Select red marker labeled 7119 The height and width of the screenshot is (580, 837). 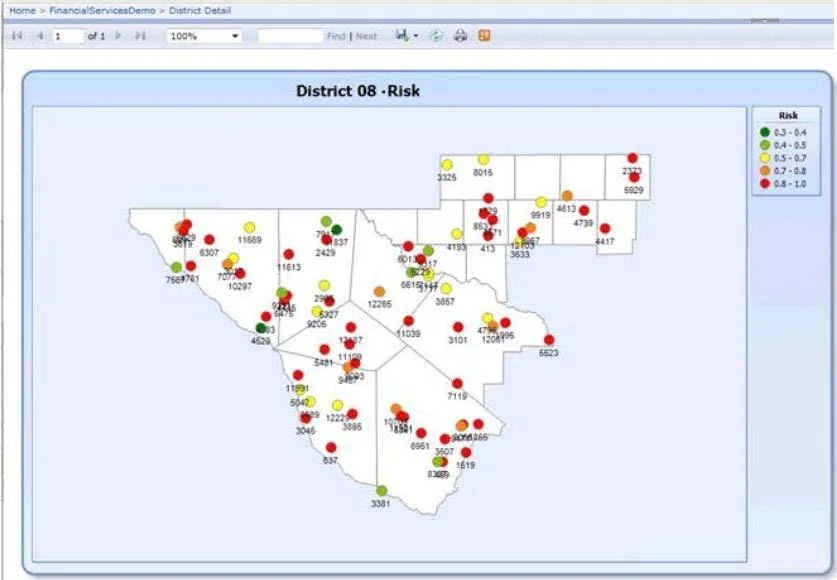457,383
